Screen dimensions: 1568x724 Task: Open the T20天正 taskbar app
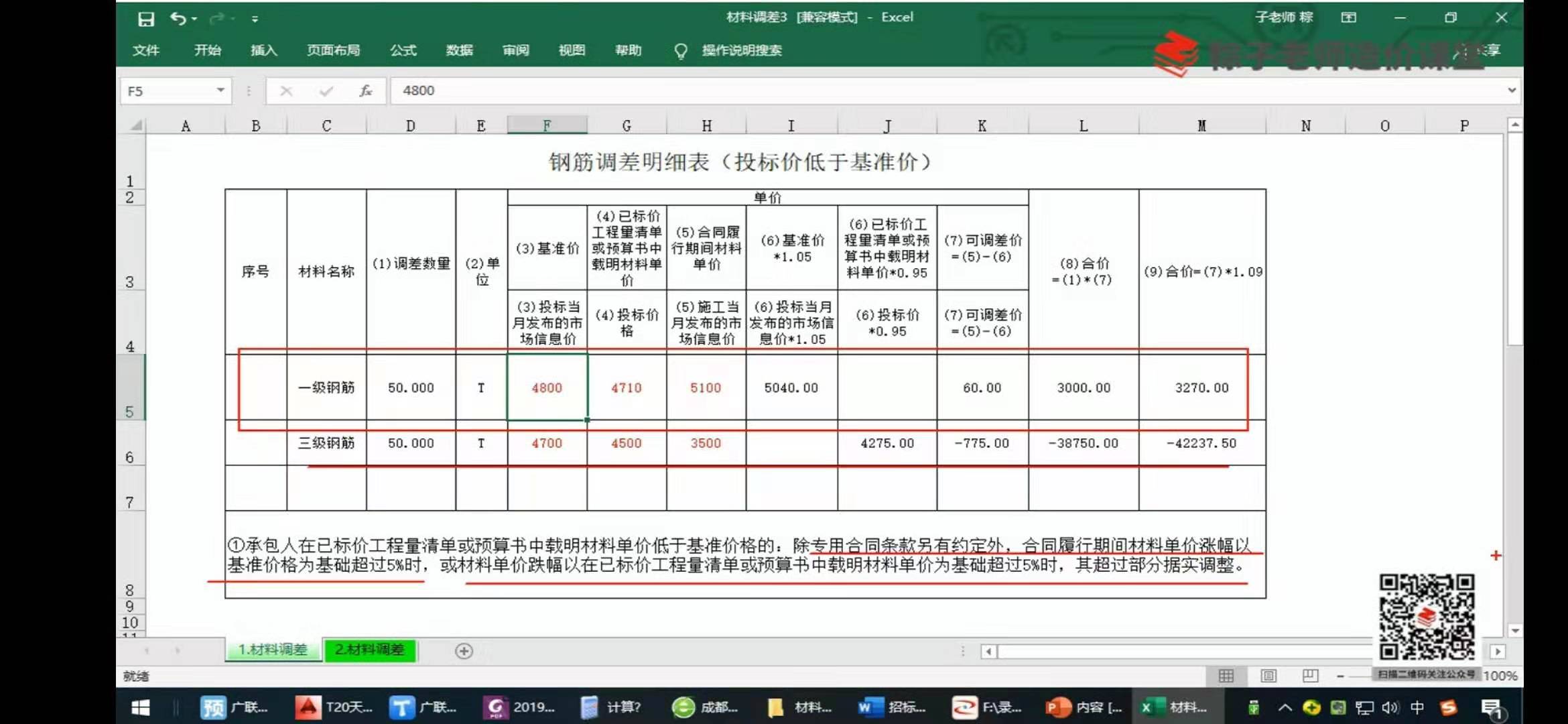pos(333,707)
